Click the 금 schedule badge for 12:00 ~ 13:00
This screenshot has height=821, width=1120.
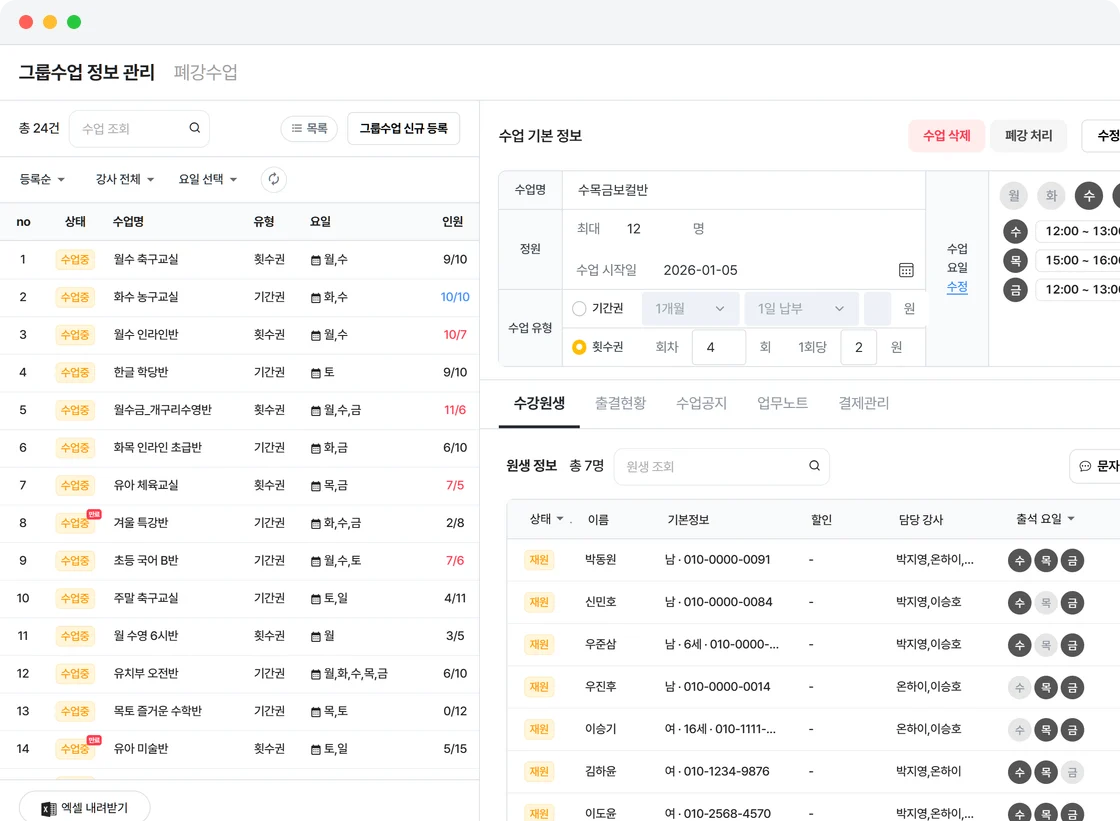click(x=1015, y=289)
